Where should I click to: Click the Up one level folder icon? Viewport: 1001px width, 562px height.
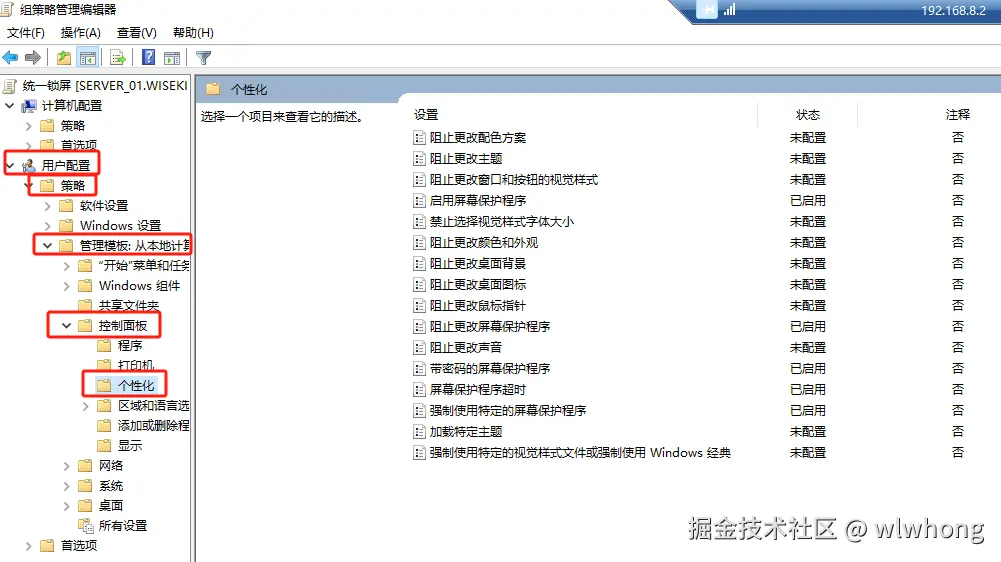(64, 58)
